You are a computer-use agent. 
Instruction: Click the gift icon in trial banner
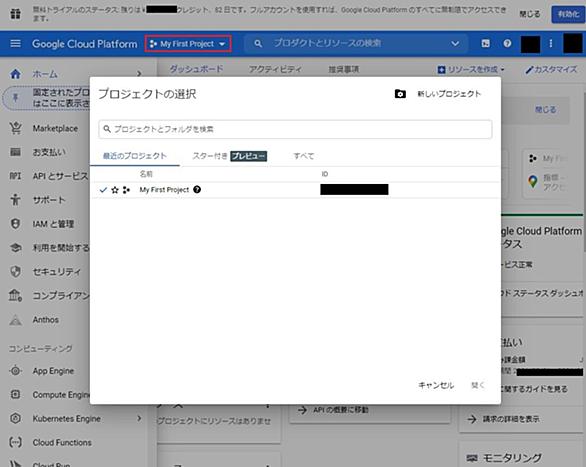tap(15, 14)
